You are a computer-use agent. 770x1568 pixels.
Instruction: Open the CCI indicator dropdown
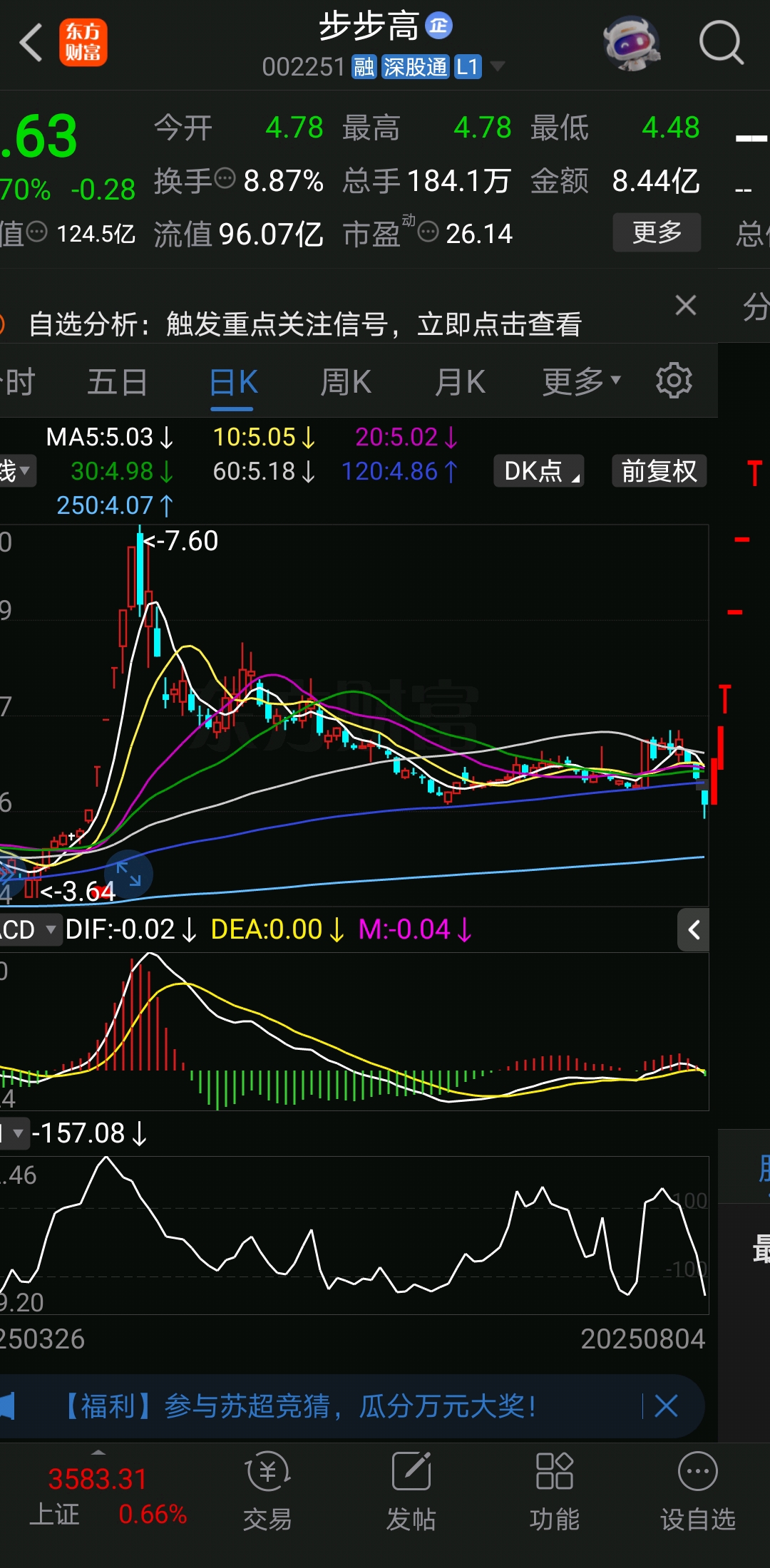14,1133
